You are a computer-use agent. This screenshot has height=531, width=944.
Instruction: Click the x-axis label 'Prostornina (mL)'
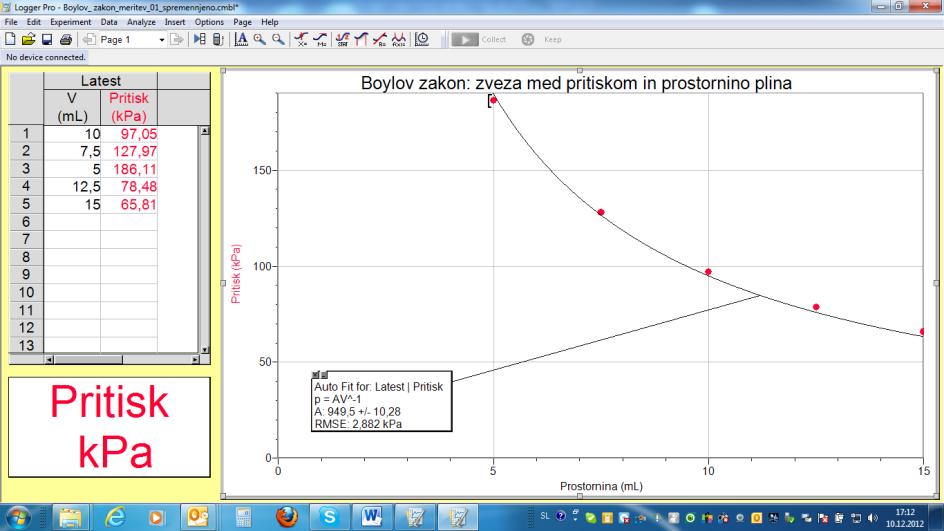pyautogui.click(x=601, y=486)
